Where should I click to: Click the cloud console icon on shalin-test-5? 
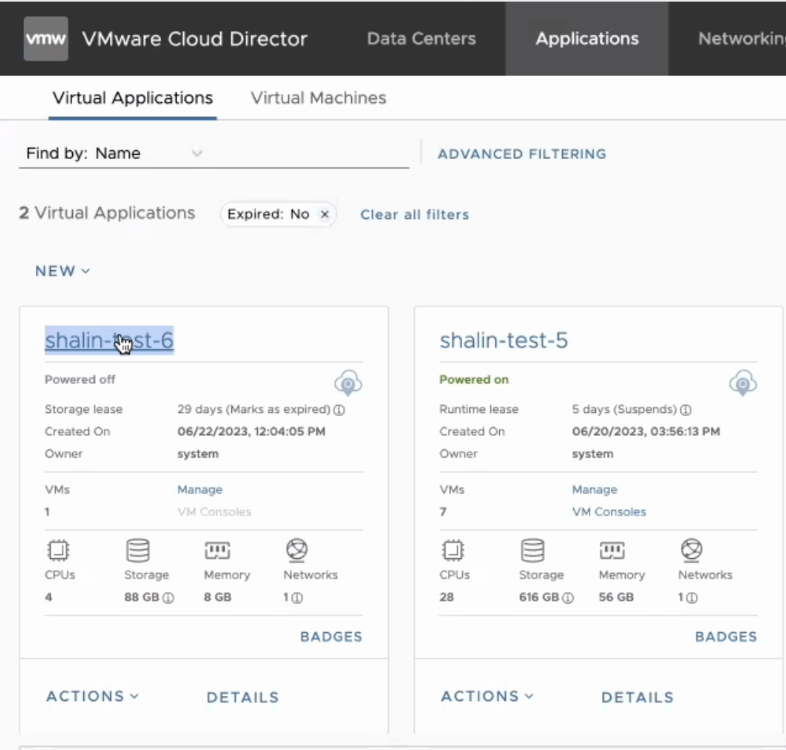pyautogui.click(x=742, y=382)
